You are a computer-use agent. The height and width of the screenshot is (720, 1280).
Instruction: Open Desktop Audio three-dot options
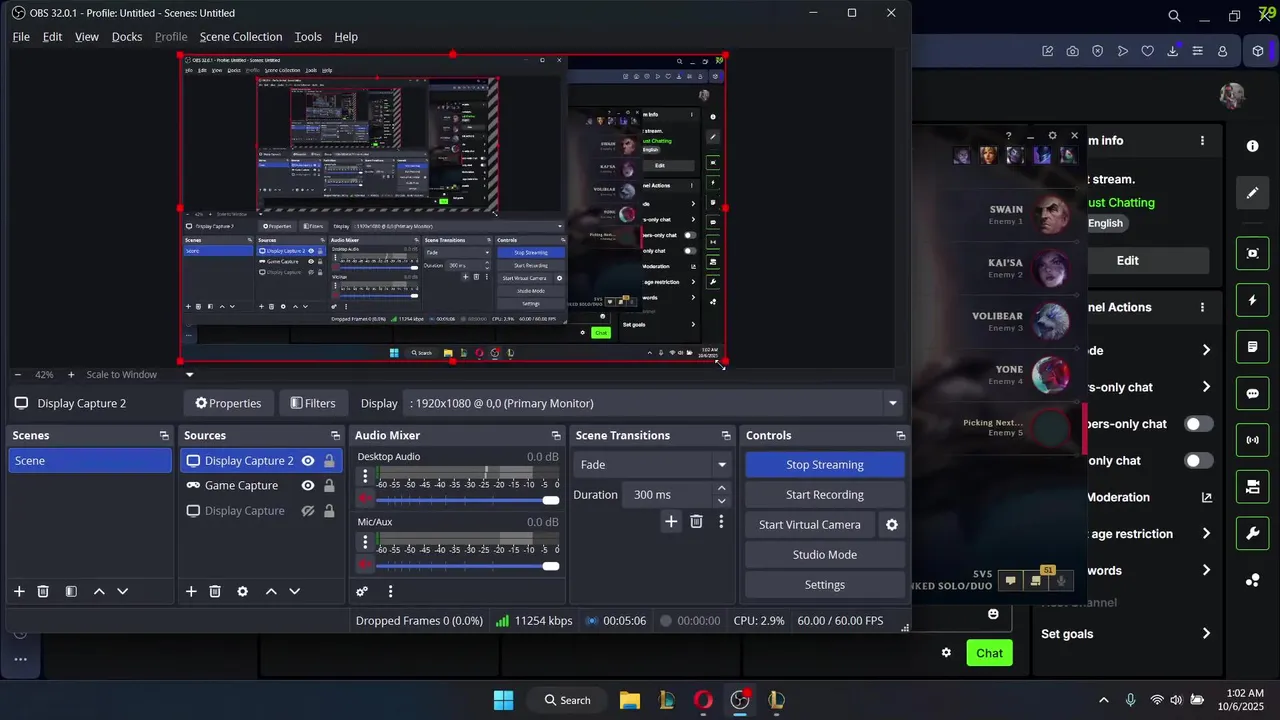point(365,476)
